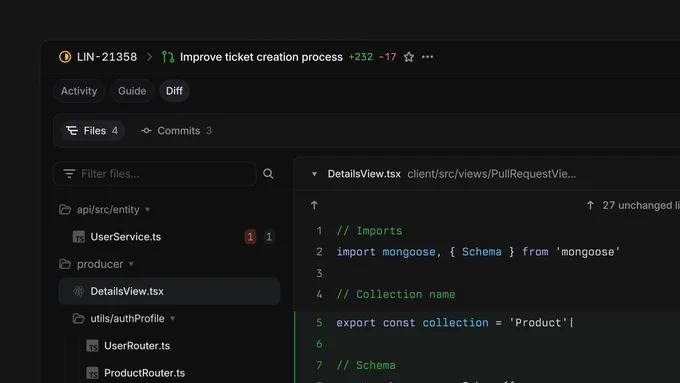Click the 'Product' string on line 5
Viewport: 680px width, 383px height.
(538, 323)
